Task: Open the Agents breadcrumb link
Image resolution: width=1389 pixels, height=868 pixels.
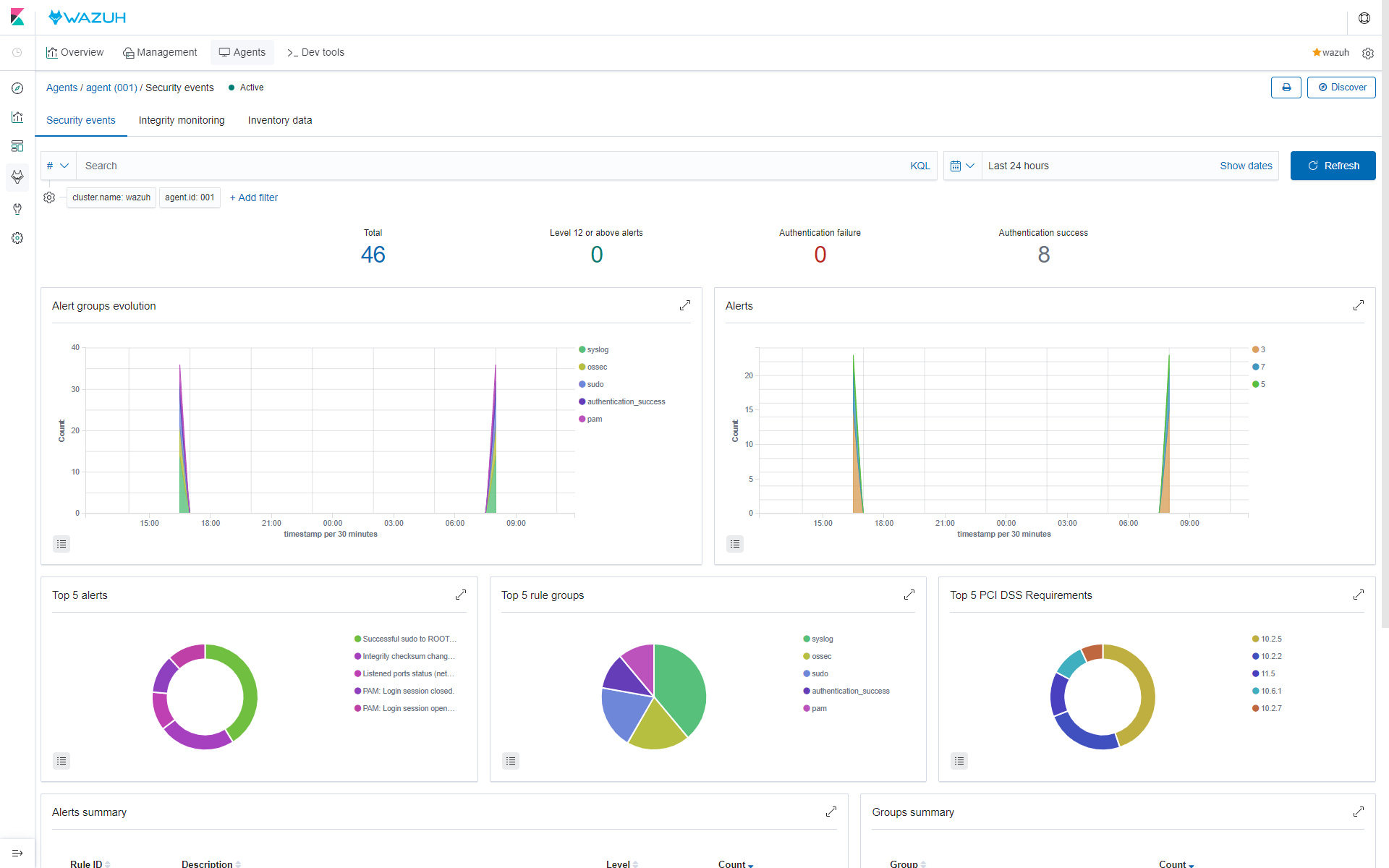Action: (x=61, y=88)
